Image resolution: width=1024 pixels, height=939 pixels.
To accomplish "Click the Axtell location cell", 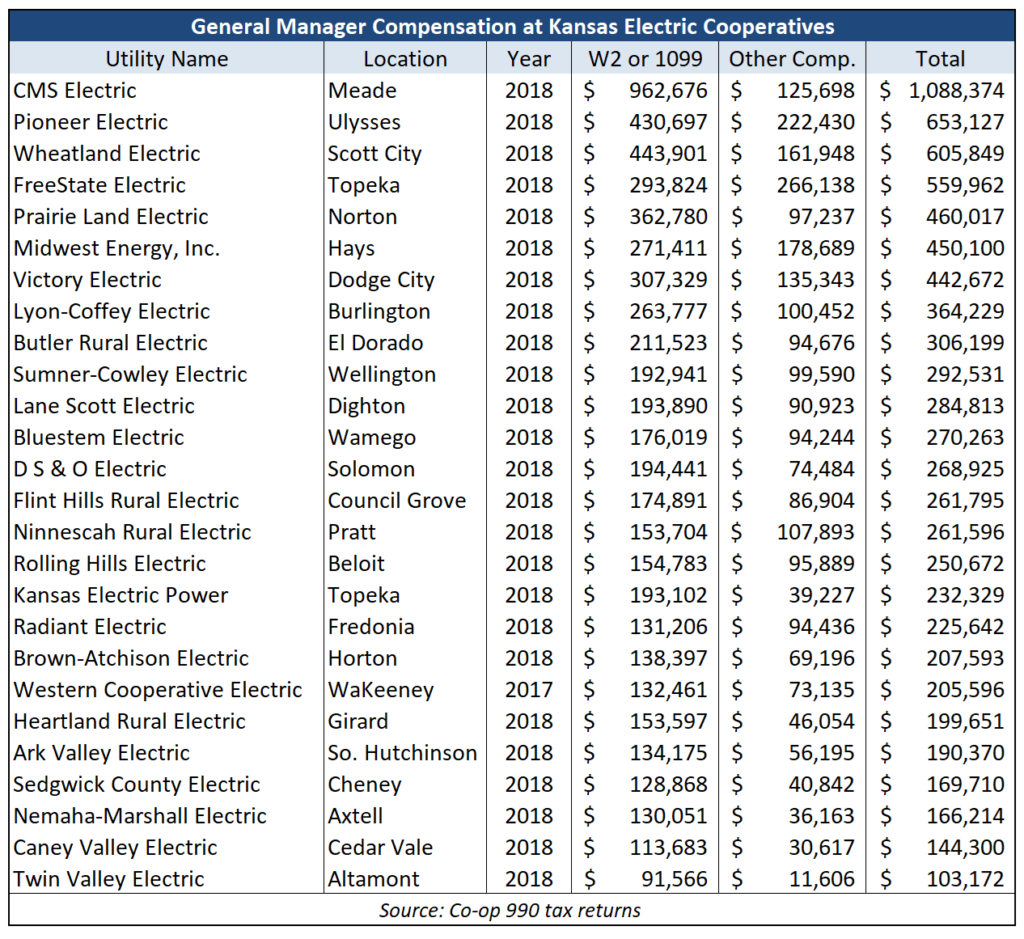I will point(355,816).
